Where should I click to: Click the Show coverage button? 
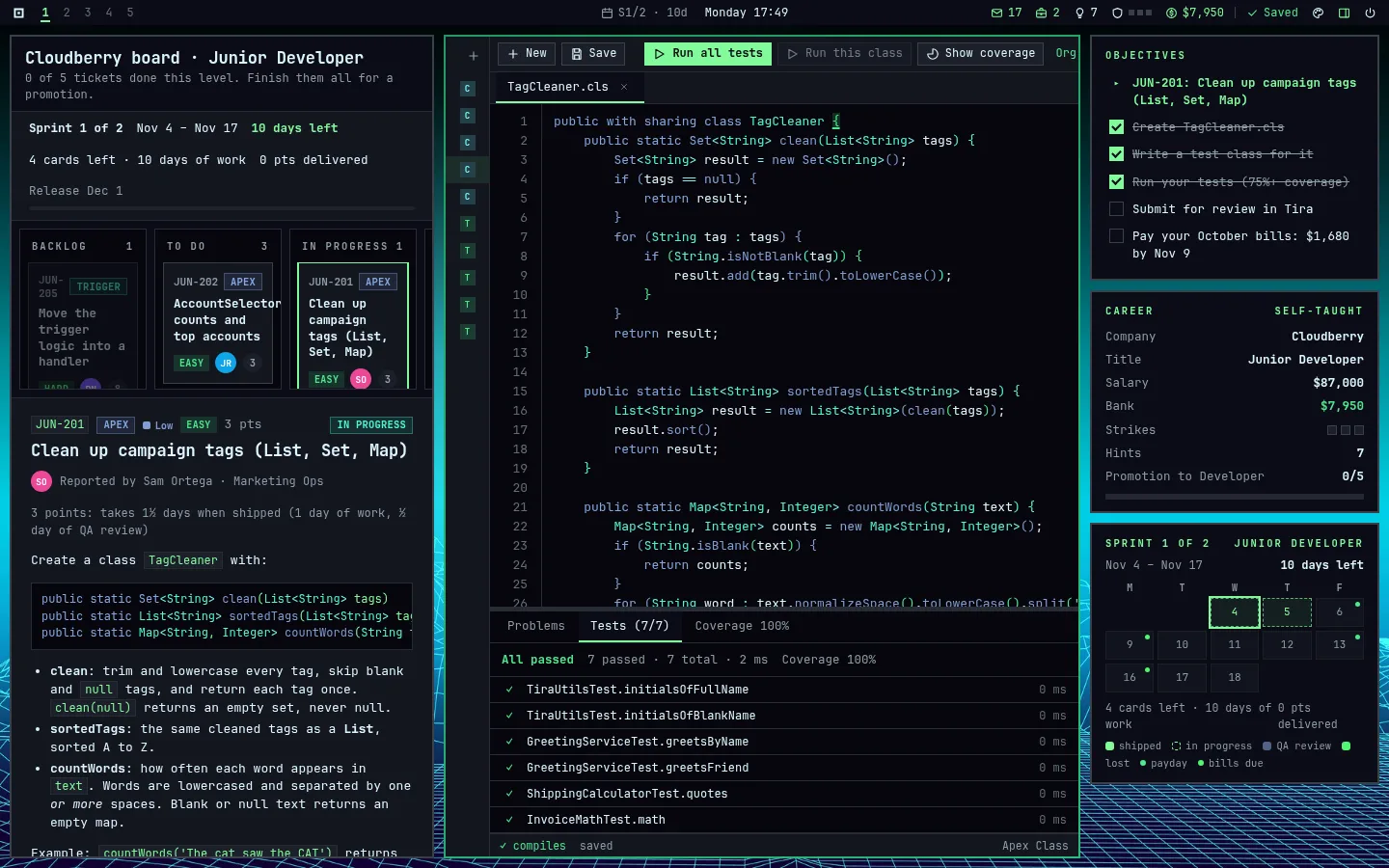click(x=981, y=54)
